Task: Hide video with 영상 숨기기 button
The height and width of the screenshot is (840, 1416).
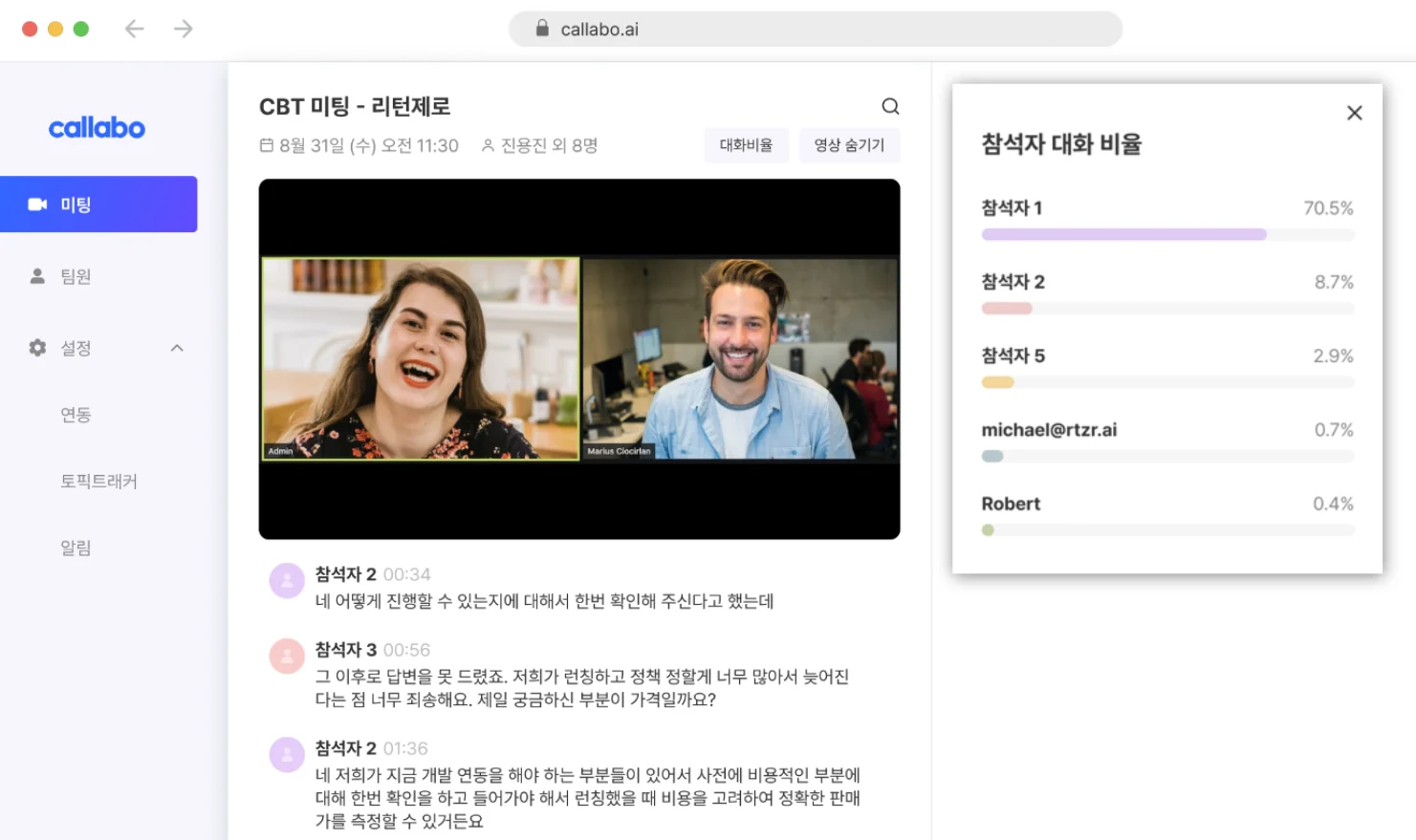Action: click(849, 145)
